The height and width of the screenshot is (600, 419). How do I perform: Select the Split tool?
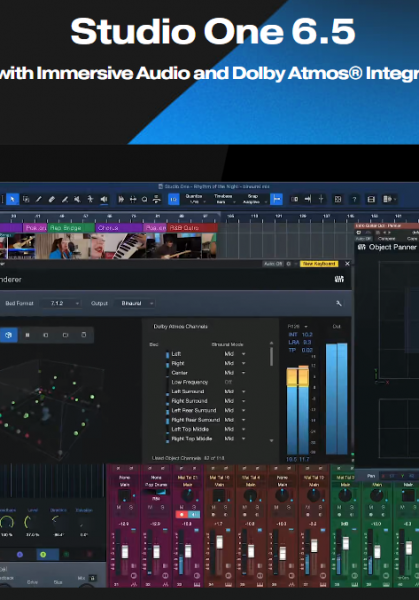tap(39, 199)
